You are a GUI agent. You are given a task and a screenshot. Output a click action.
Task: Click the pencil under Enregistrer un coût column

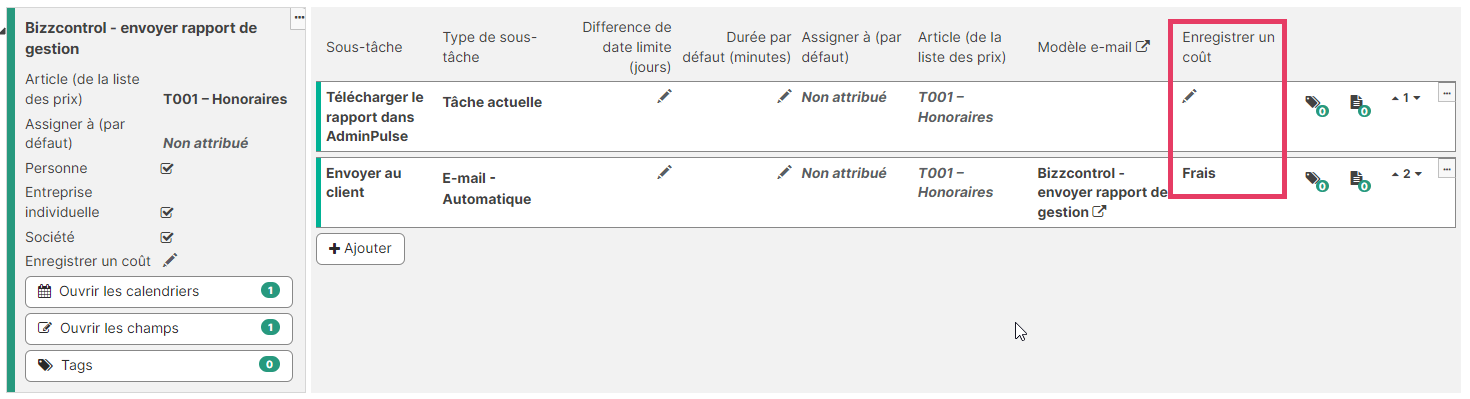pyautogui.click(x=1189, y=96)
